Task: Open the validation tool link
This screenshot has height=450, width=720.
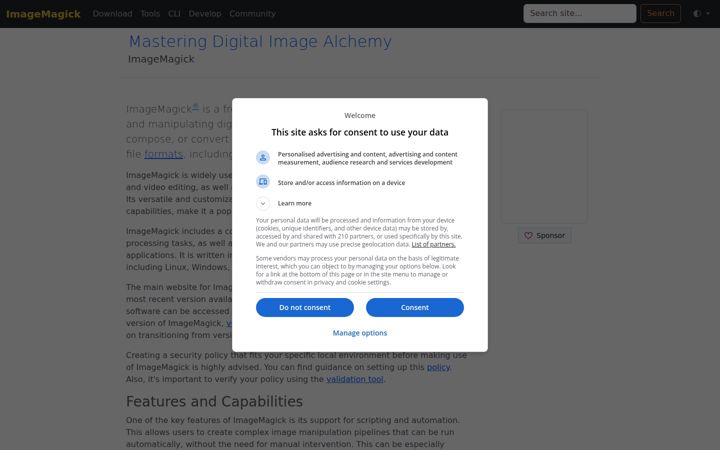Action: (x=354, y=379)
